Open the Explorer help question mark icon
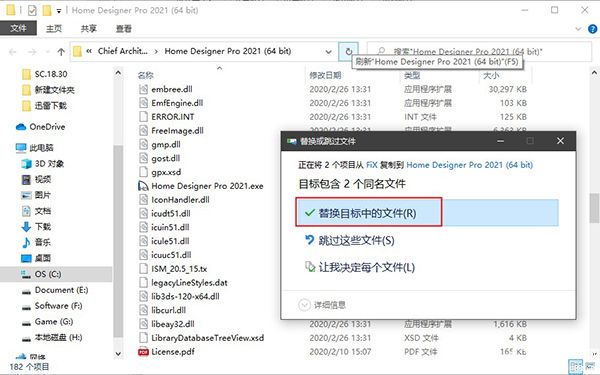 (592, 29)
